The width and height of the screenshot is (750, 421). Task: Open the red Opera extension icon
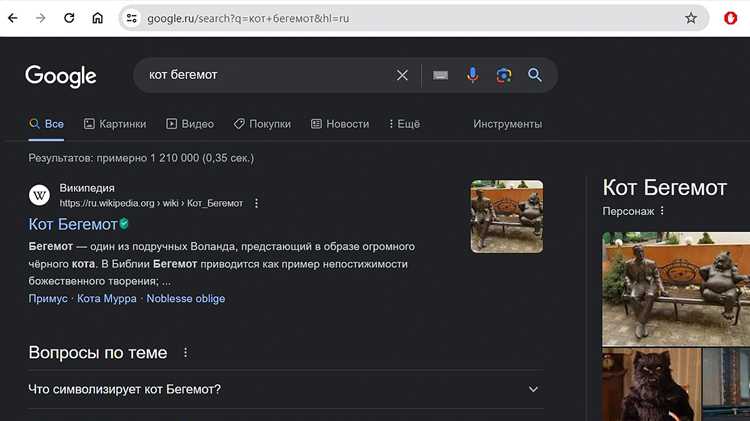point(730,18)
